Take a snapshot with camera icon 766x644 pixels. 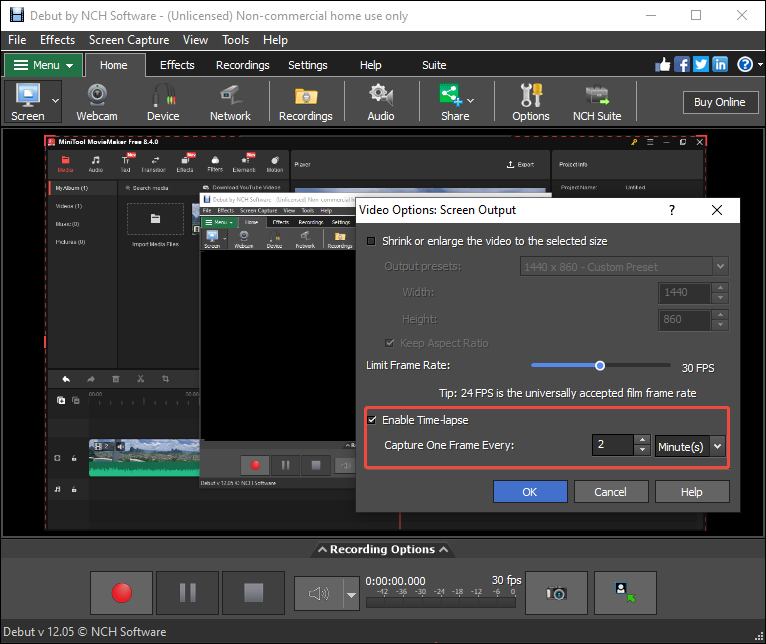click(556, 593)
